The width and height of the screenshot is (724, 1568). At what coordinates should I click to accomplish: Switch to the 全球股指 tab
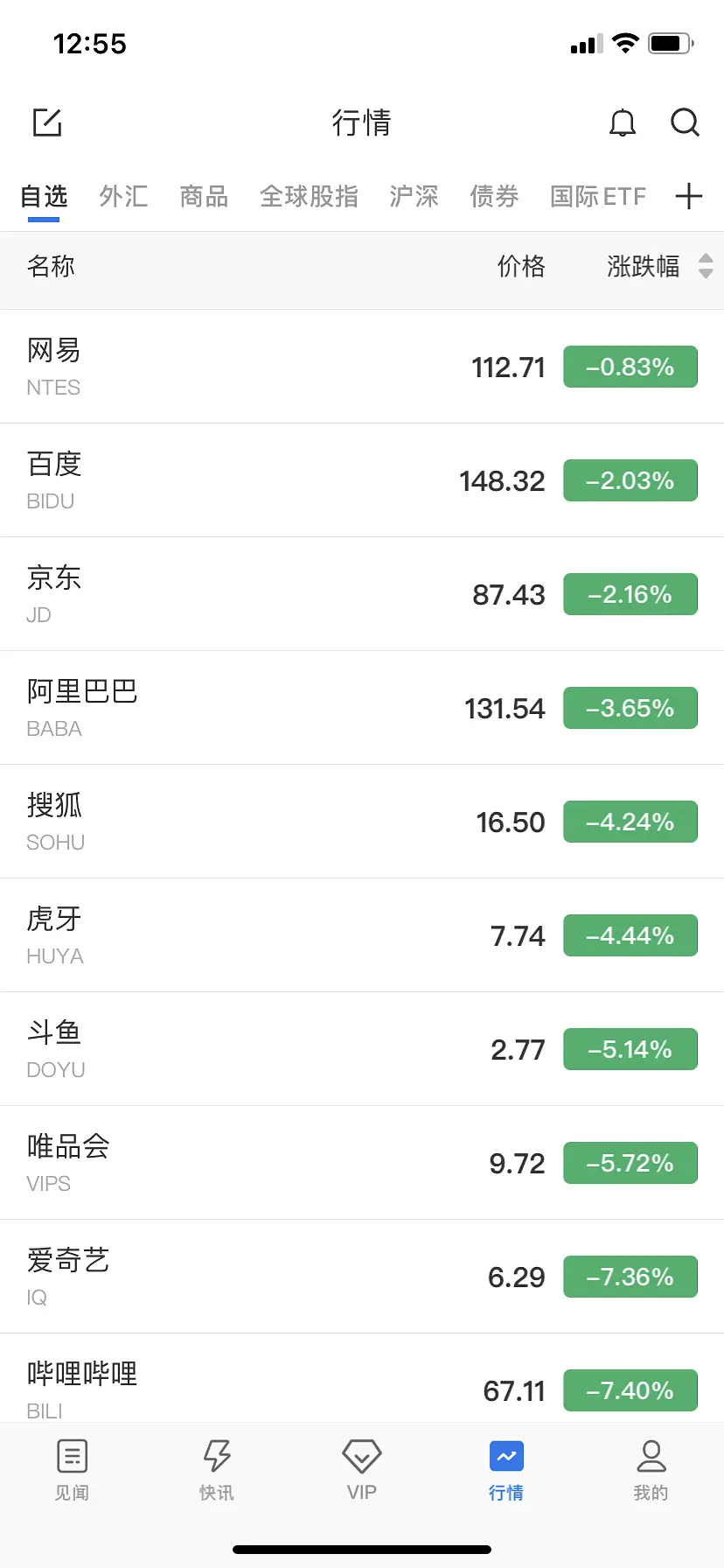(309, 196)
